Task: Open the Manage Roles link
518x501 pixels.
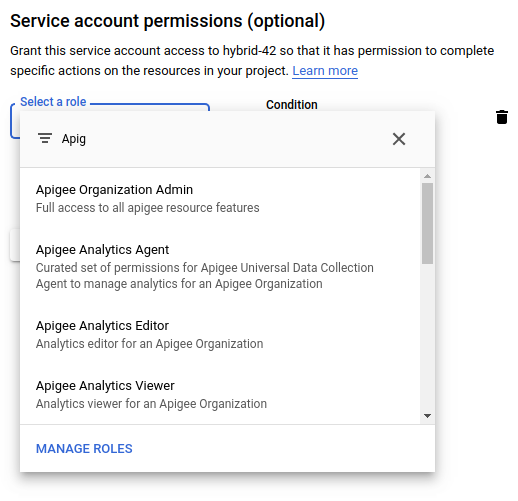Action: pyautogui.click(x=84, y=449)
